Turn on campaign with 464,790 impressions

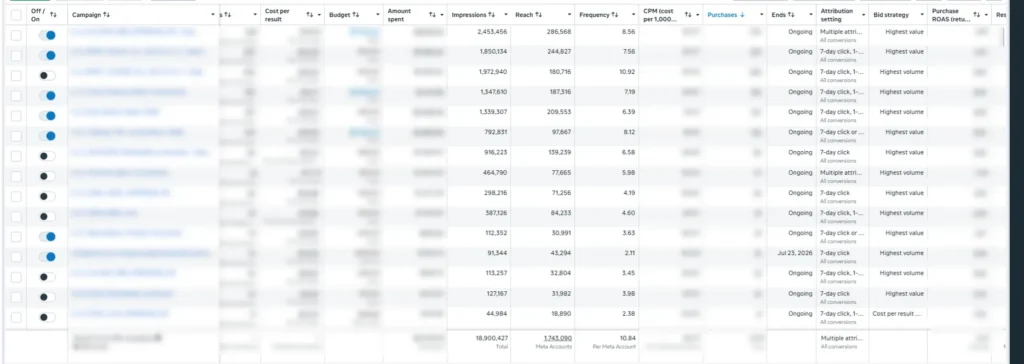(47, 176)
